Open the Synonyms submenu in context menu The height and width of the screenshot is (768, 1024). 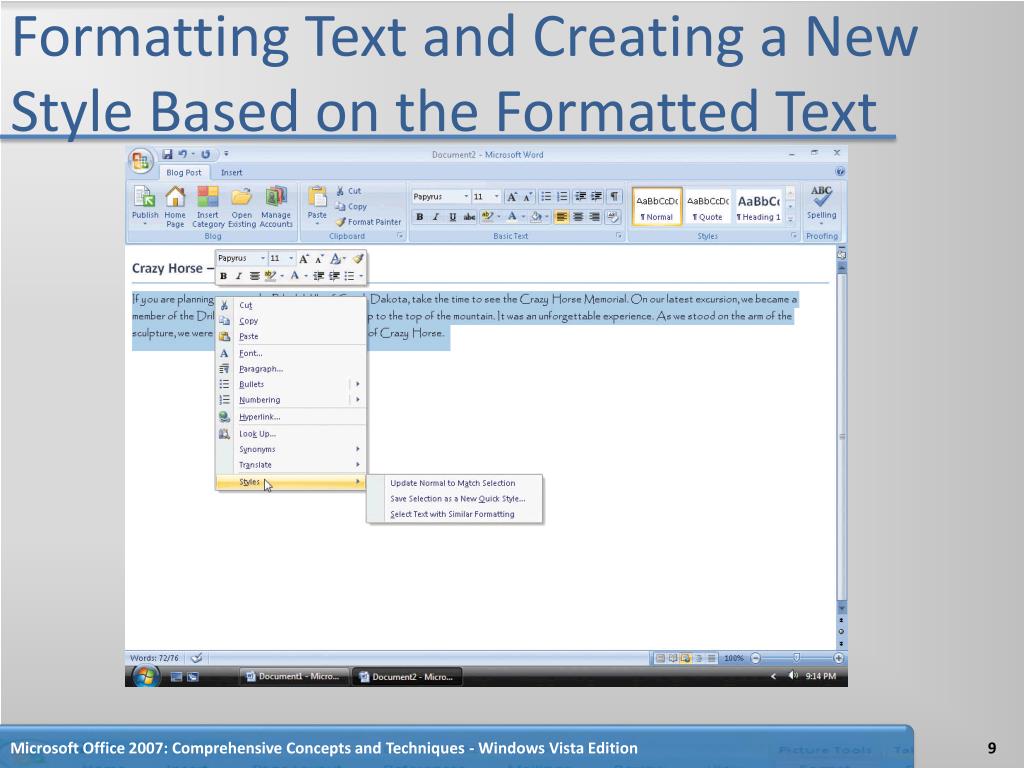click(x=291, y=449)
